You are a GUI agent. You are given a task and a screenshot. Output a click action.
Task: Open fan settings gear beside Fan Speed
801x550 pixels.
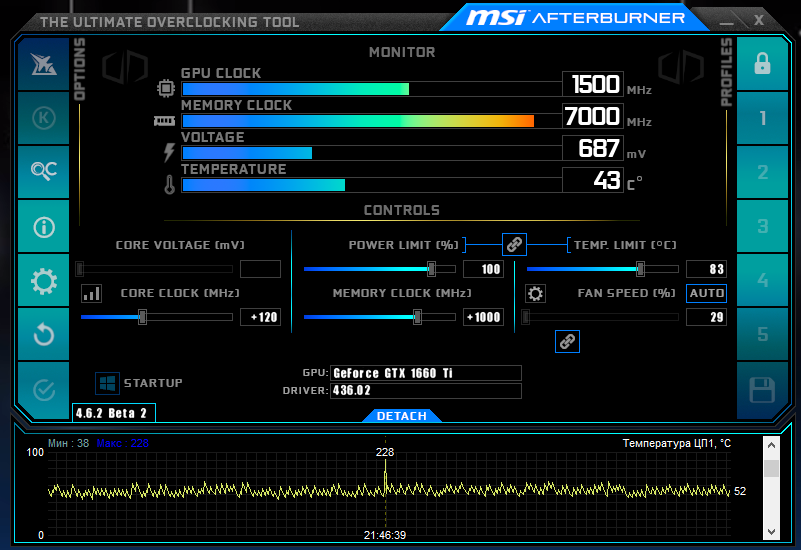(535, 294)
